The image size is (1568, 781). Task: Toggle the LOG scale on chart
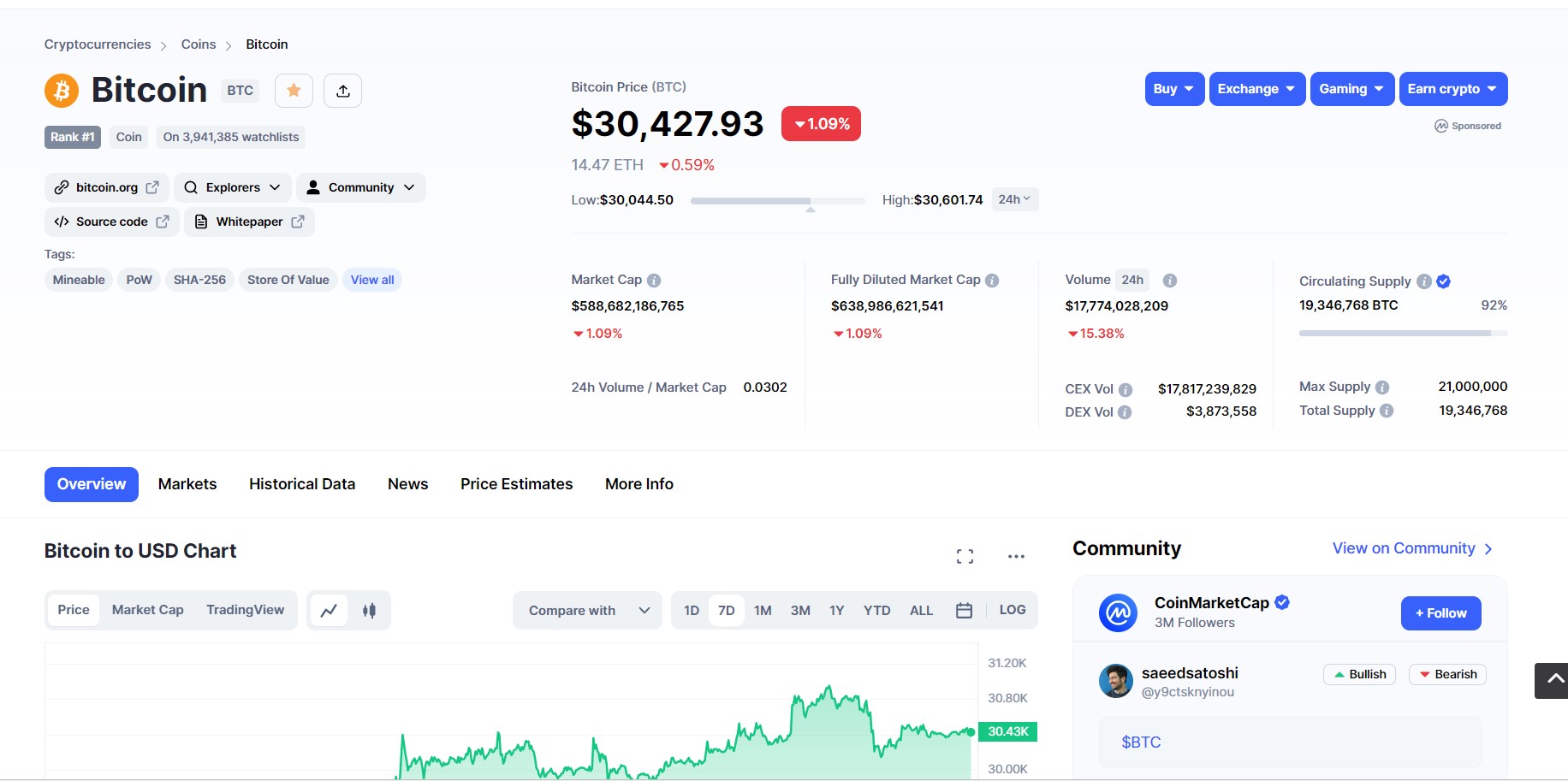1013,611
